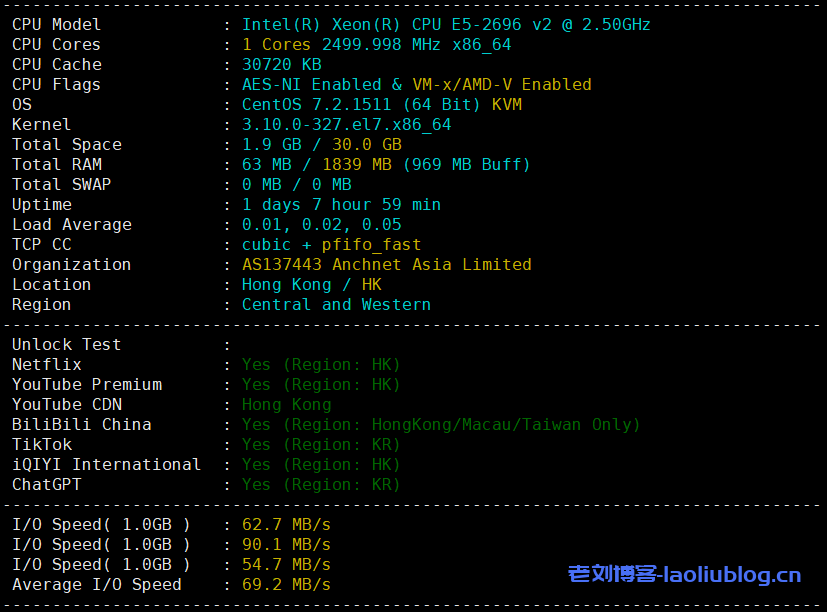827x612 pixels.
Task: Click the Load Average values
Action: click(x=321, y=224)
